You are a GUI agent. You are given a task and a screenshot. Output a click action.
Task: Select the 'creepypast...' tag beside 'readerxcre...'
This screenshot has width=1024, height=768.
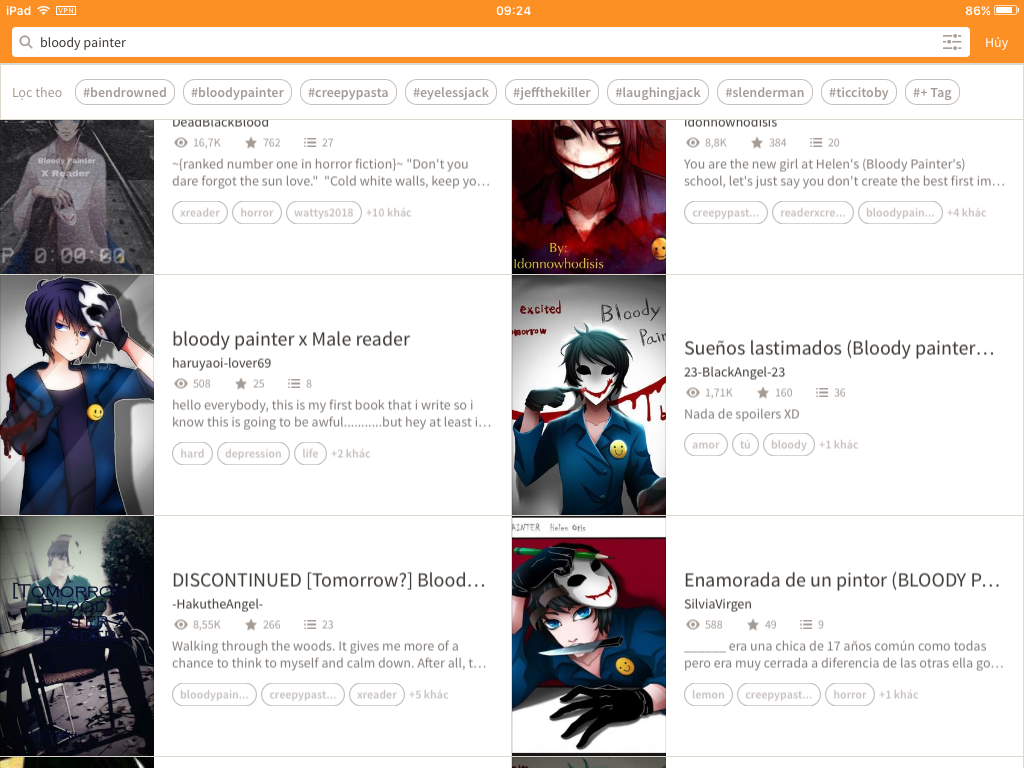(726, 212)
